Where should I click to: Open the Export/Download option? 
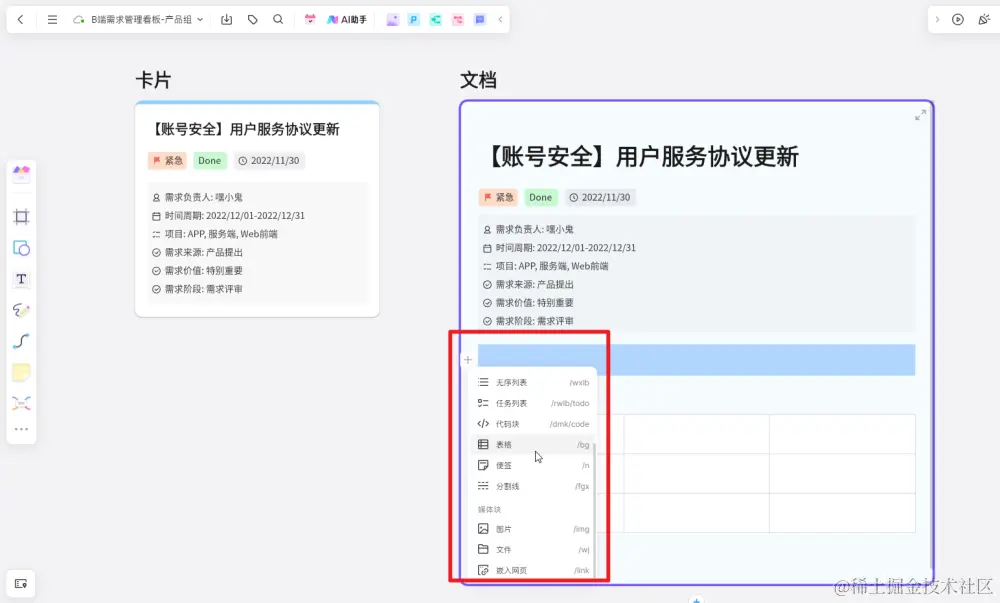[228, 19]
